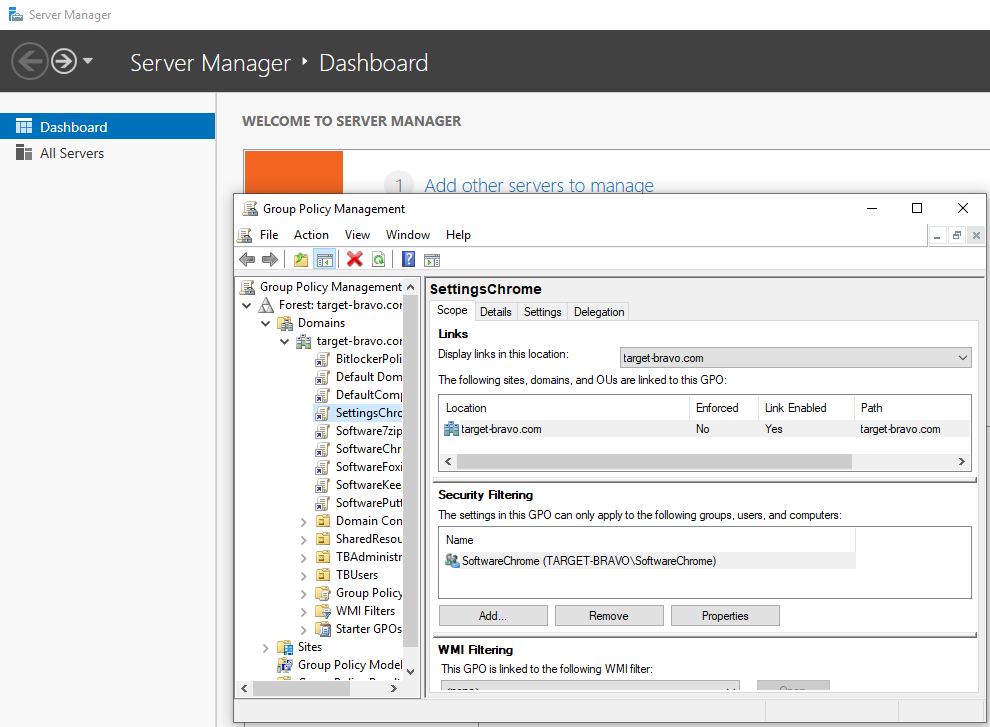The width and height of the screenshot is (990, 727).
Task: Click the New Window from Here icon
Action: tap(431, 259)
